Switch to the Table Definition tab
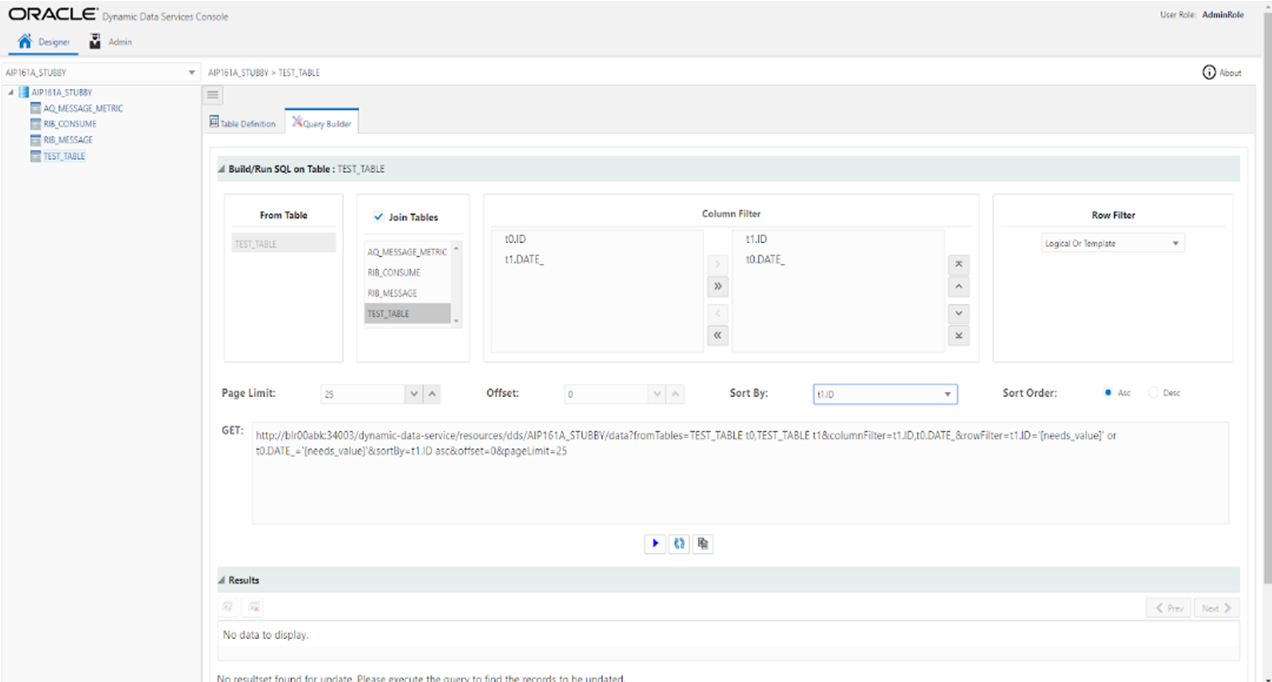Image resolution: width=1272 pixels, height=682 pixels. tap(242, 123)
